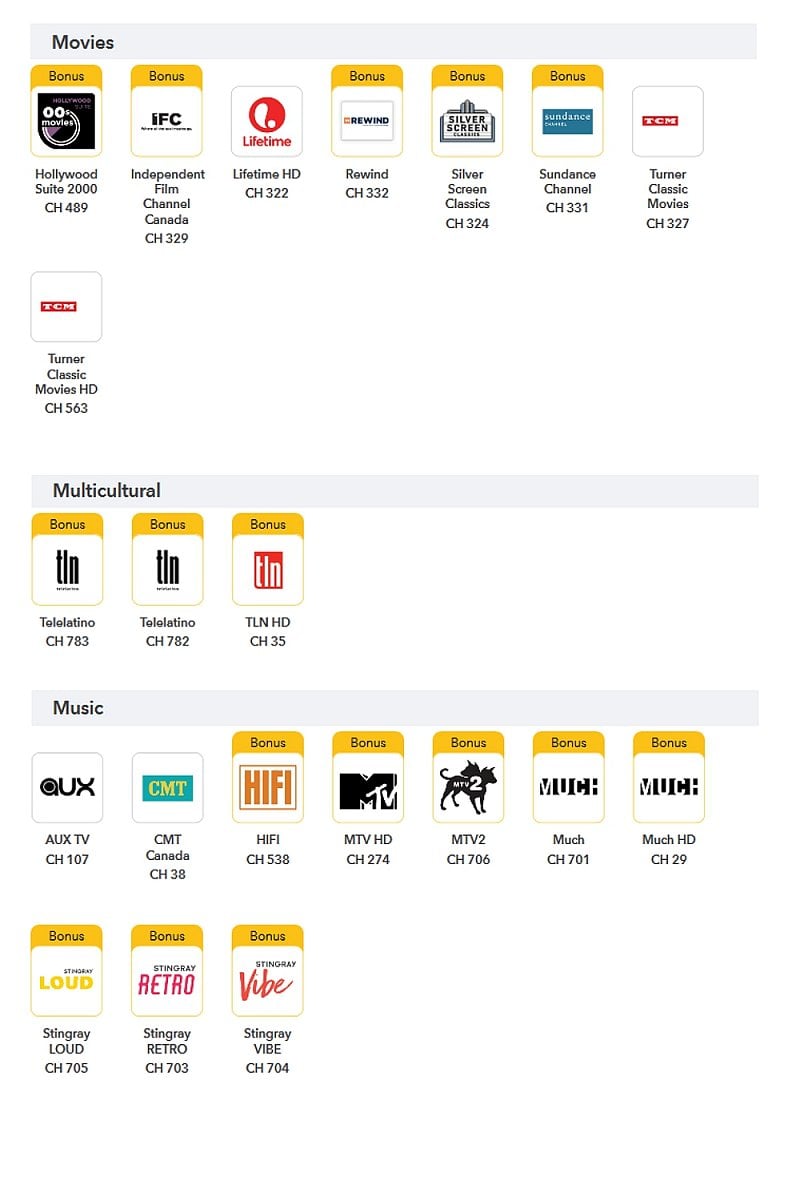Click the Bonus tag above HIFI
This screenshot has height=1200, width=800.
268,742
